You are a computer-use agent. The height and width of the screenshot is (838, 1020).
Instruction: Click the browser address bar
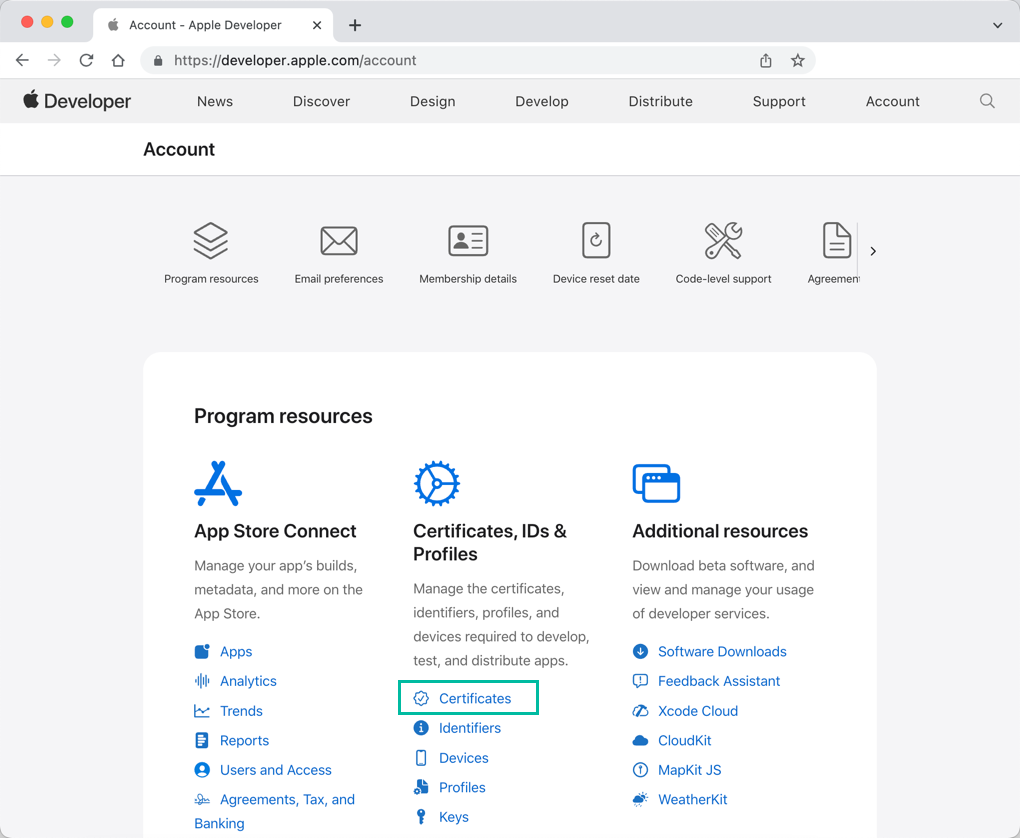click(x=450, y=60)
